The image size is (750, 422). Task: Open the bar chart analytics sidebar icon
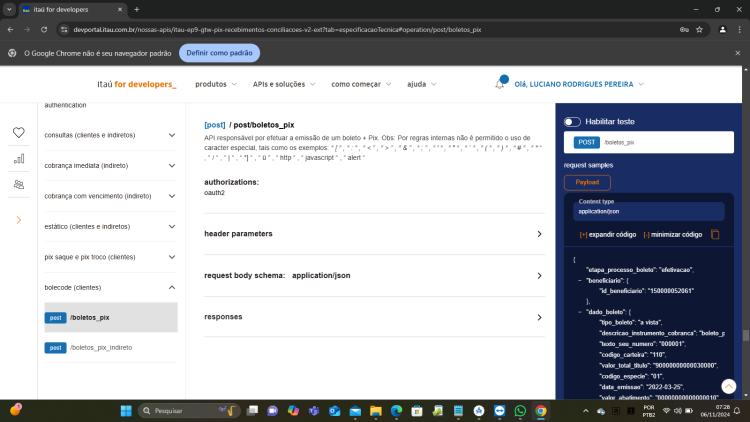point(19,159)
